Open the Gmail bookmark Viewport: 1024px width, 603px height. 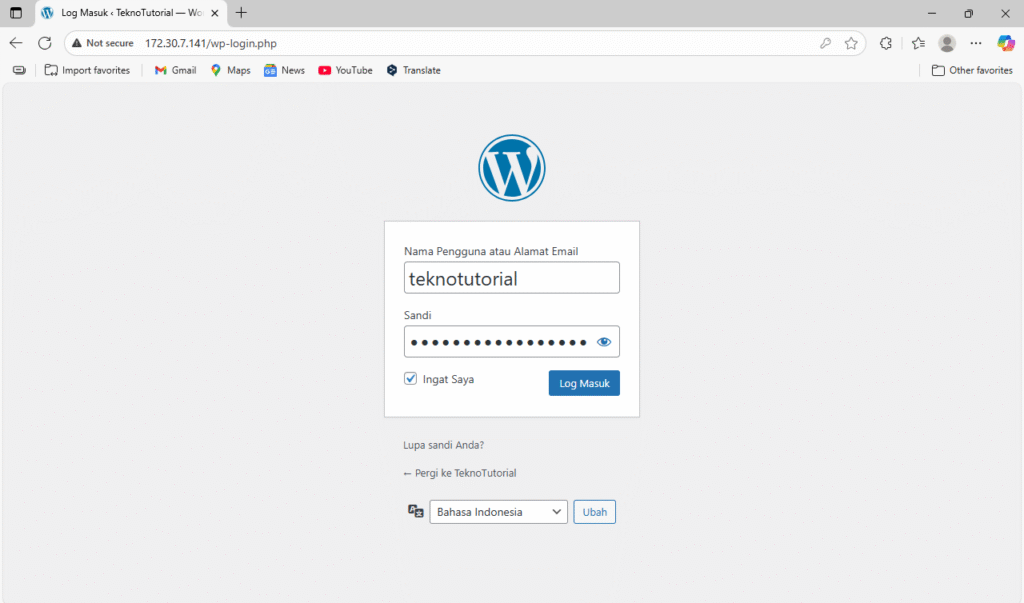click(175, 70)
